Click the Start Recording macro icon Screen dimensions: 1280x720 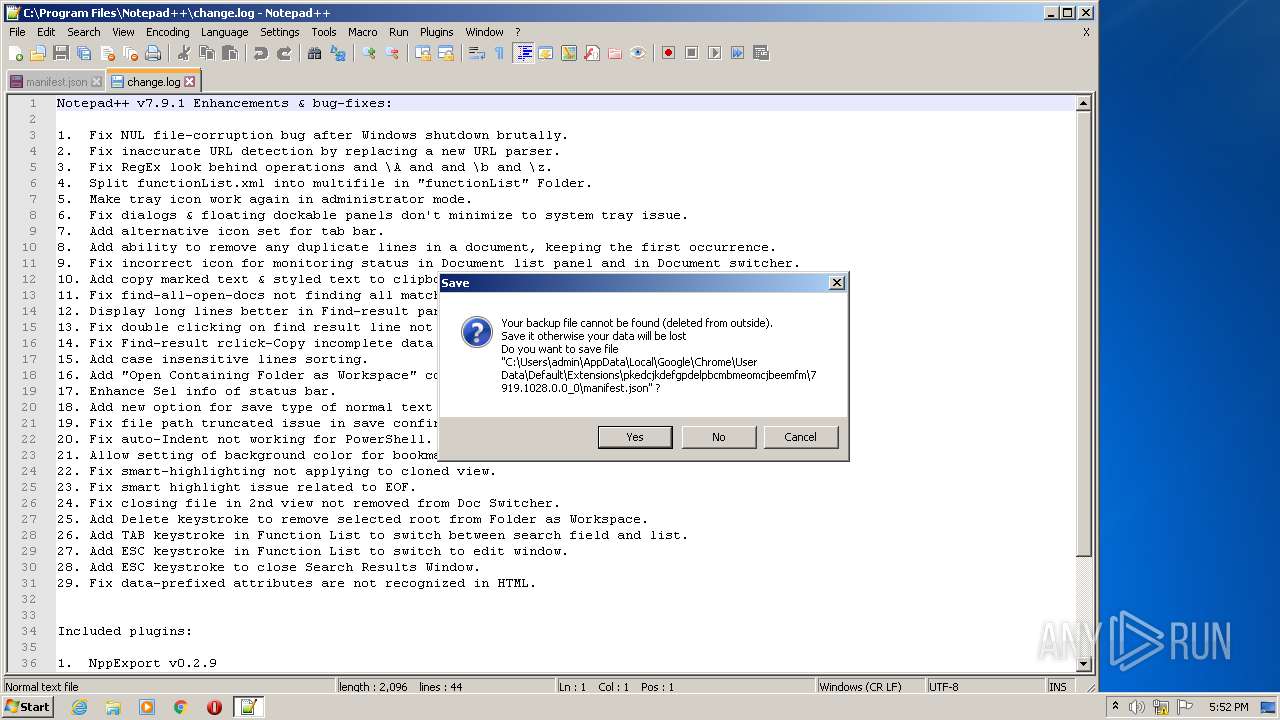point(668,53)
